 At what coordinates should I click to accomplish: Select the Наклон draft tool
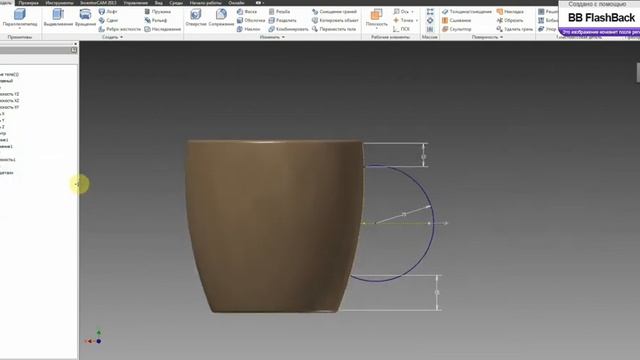[x=249, y=29]
